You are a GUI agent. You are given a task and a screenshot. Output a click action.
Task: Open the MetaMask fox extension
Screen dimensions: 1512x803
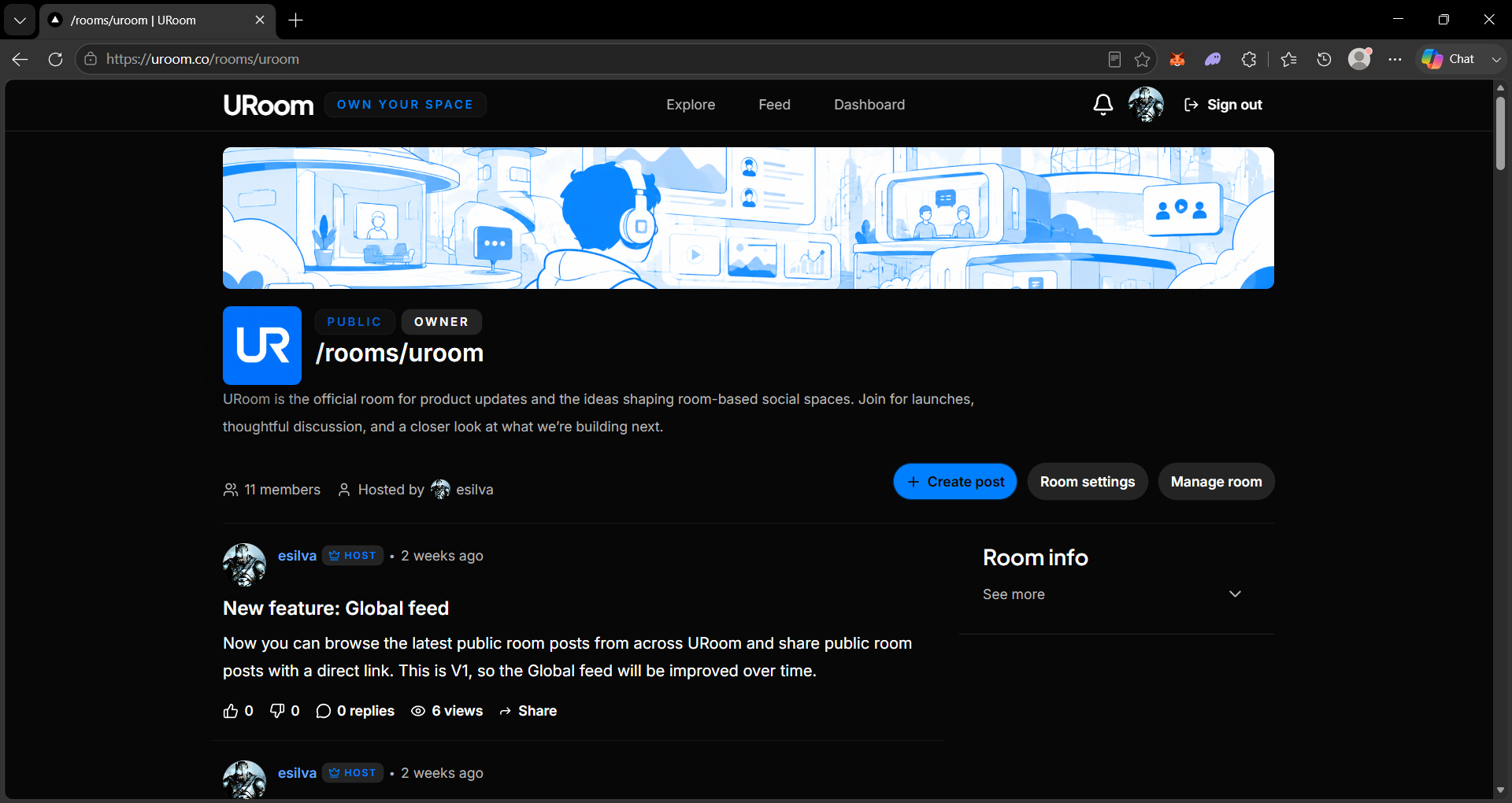(x=1177, y=59)
